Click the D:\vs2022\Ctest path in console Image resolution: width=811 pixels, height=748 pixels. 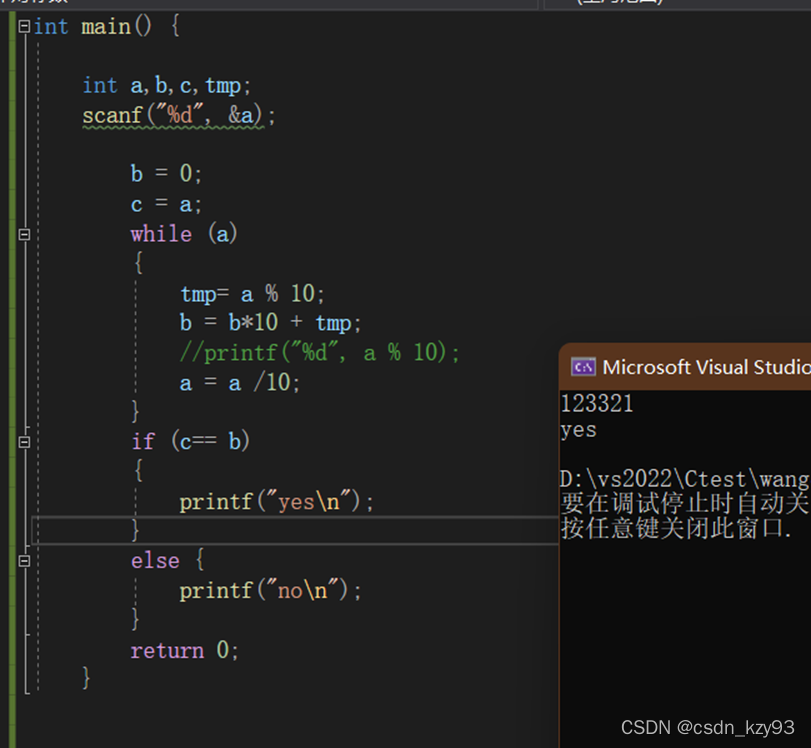coord(685,479)
